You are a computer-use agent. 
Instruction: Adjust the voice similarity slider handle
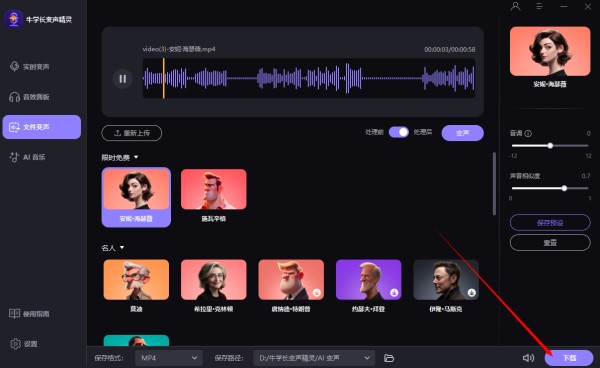click(564, 188)
